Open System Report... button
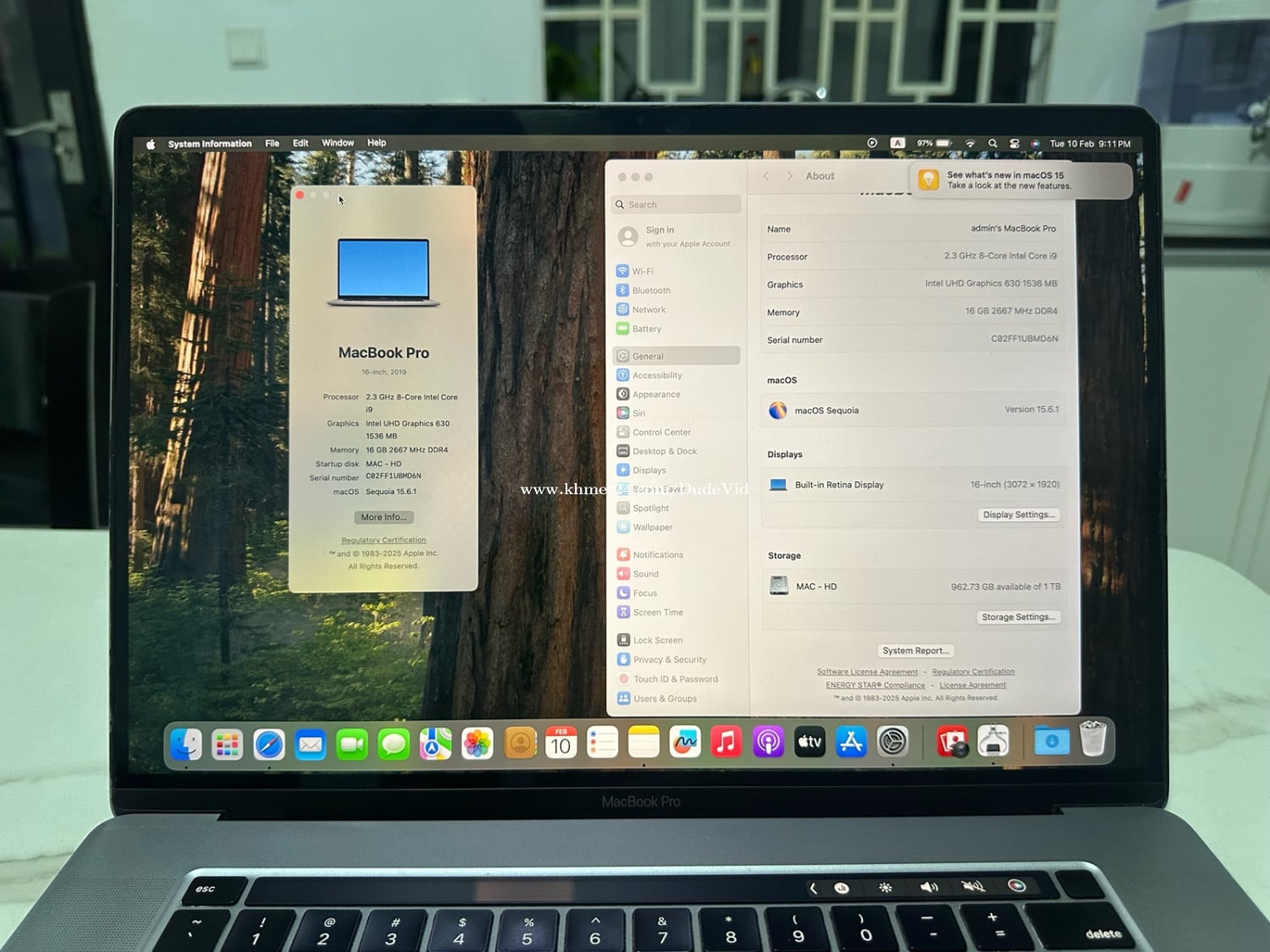Image resolution: width=1270 pixels, height=952 pixels. 915,651
